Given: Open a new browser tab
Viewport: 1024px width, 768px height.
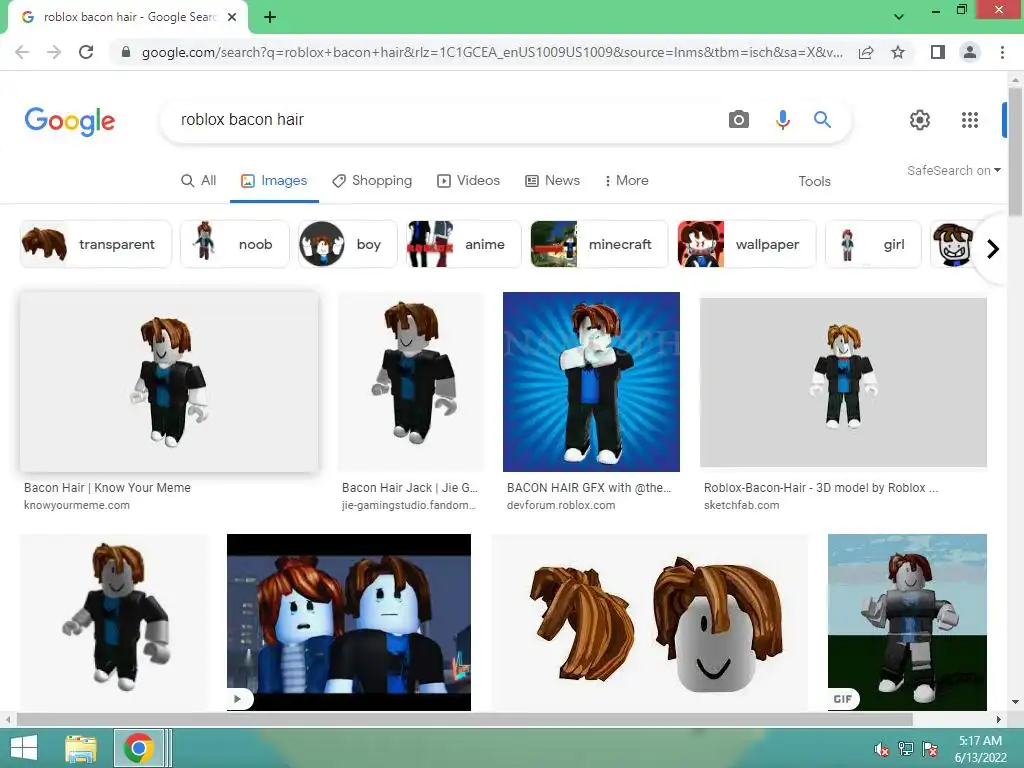Looking at the screenshot, I should tap(270, 17).
